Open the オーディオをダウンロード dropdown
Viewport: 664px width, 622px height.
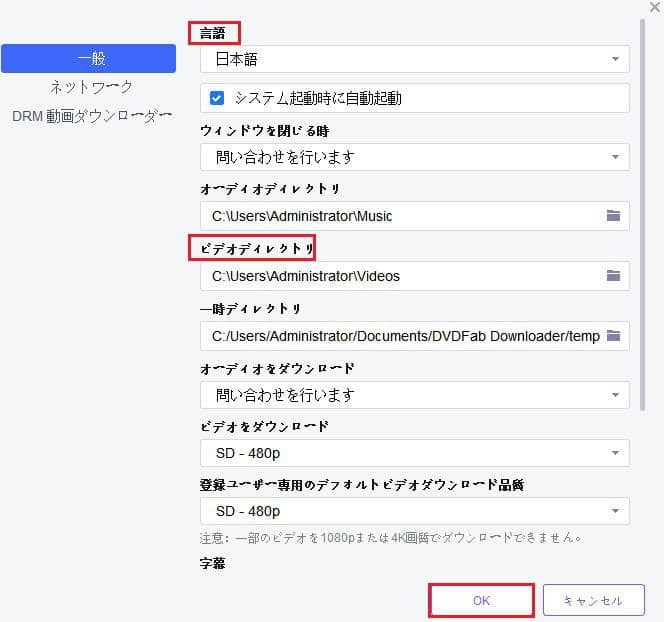414,395
